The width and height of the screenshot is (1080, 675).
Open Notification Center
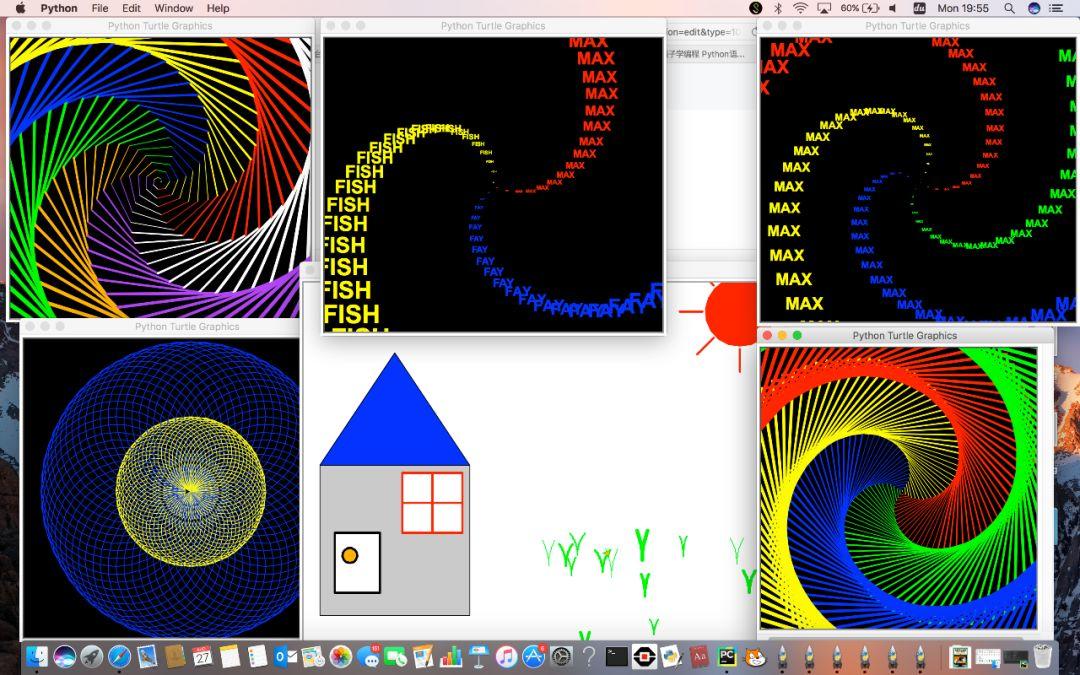[1056, 8]
